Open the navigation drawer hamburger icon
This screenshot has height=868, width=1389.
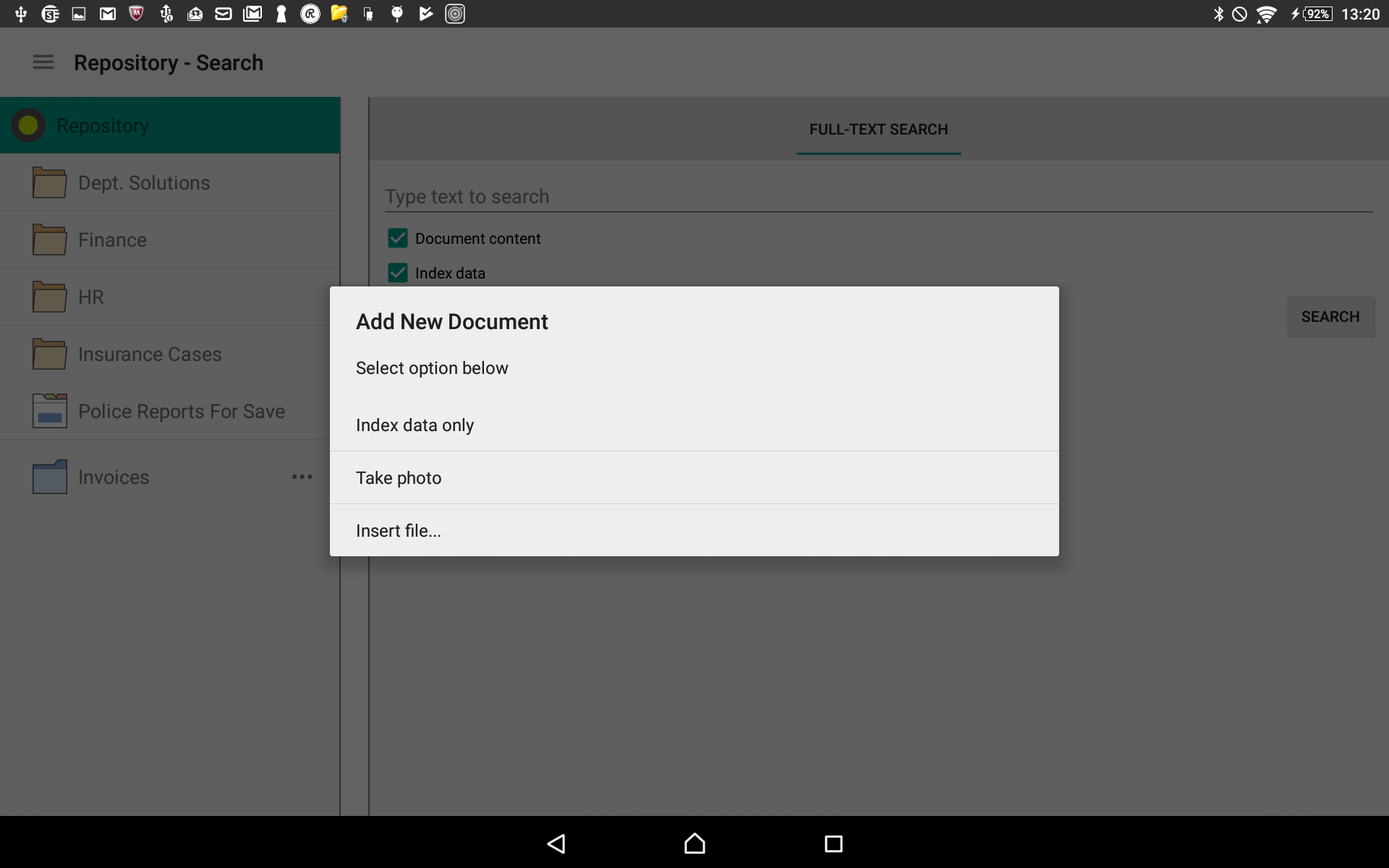tap(43, 62)
